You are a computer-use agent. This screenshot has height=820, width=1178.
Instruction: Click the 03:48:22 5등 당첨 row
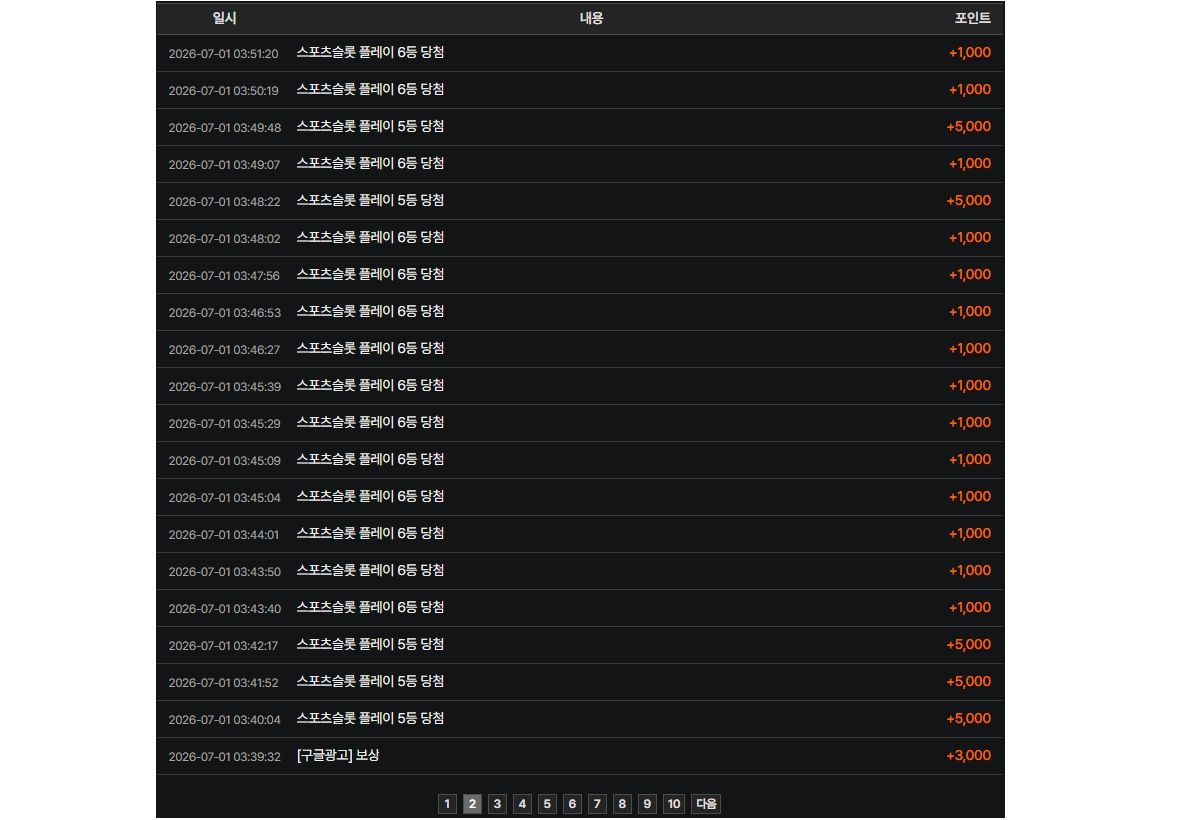tap(580, 201)
